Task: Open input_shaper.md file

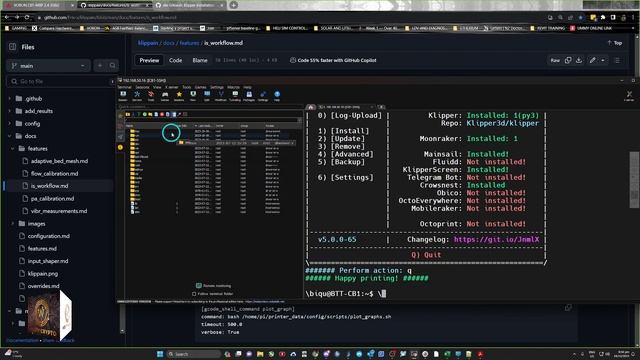Action: point(48,261)
